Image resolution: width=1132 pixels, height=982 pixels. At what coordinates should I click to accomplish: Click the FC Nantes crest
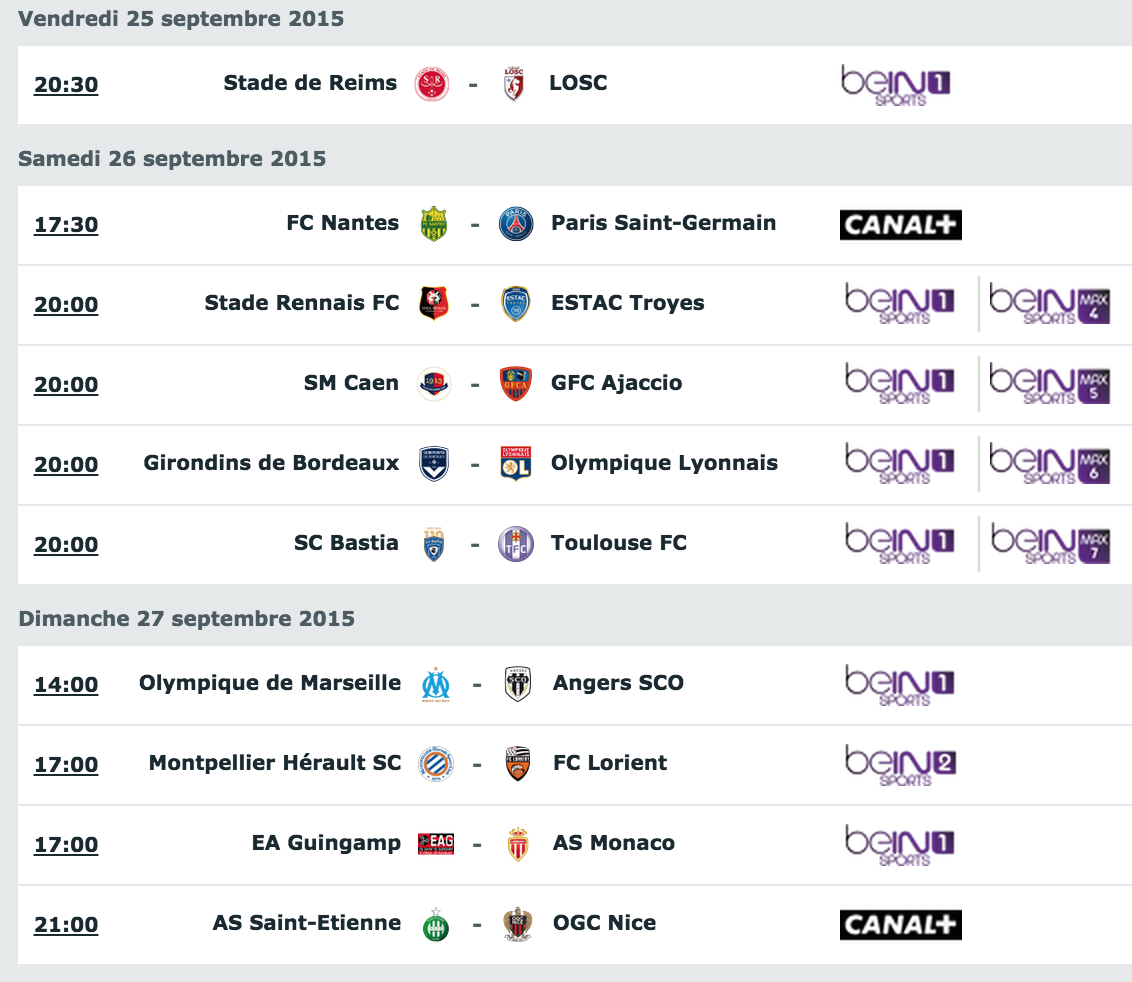coord(434,224)
